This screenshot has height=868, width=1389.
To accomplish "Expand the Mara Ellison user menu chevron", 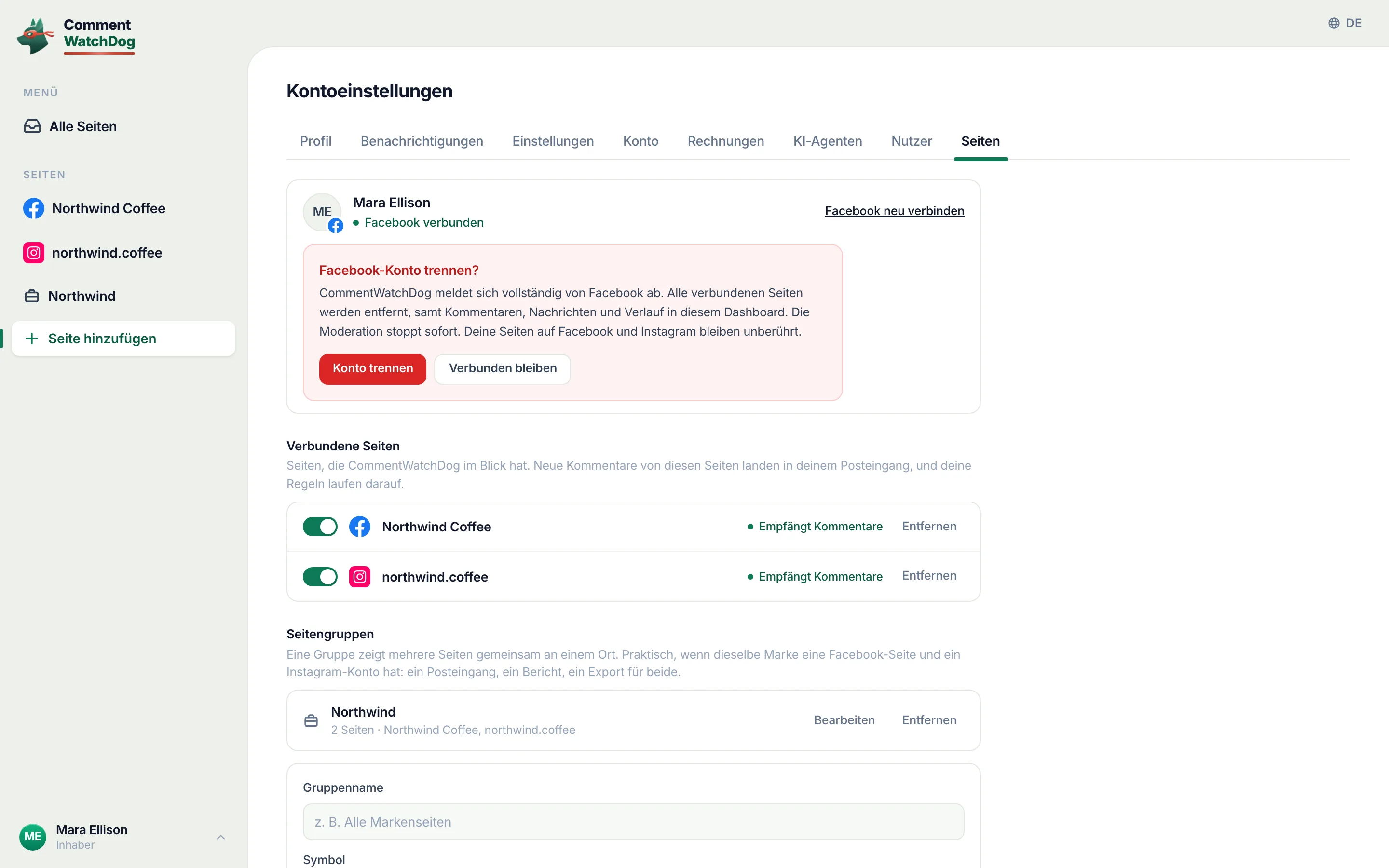I will [x=221, y=837].
